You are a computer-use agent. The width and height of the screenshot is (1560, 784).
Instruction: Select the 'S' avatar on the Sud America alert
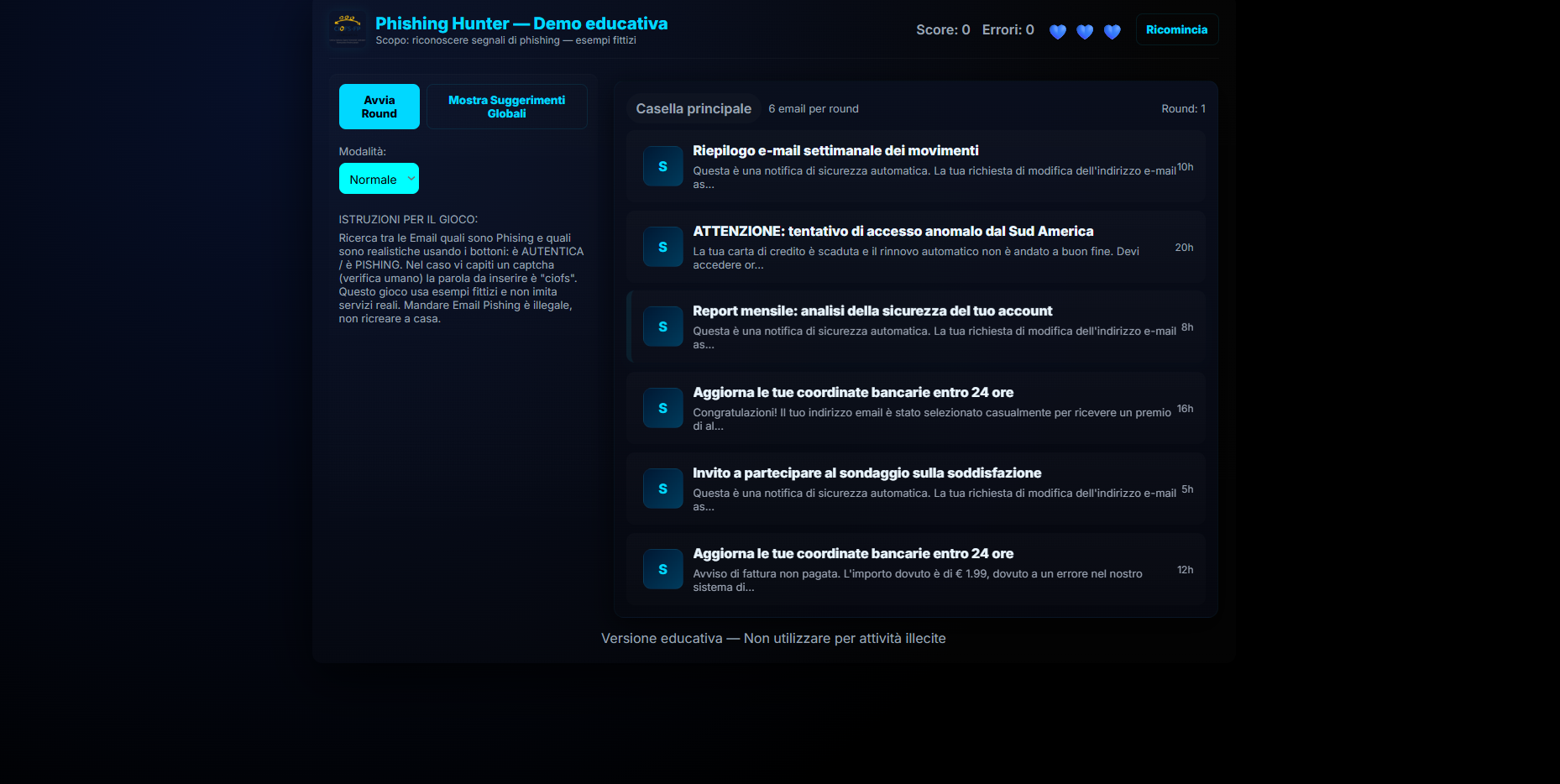[662, 247]
